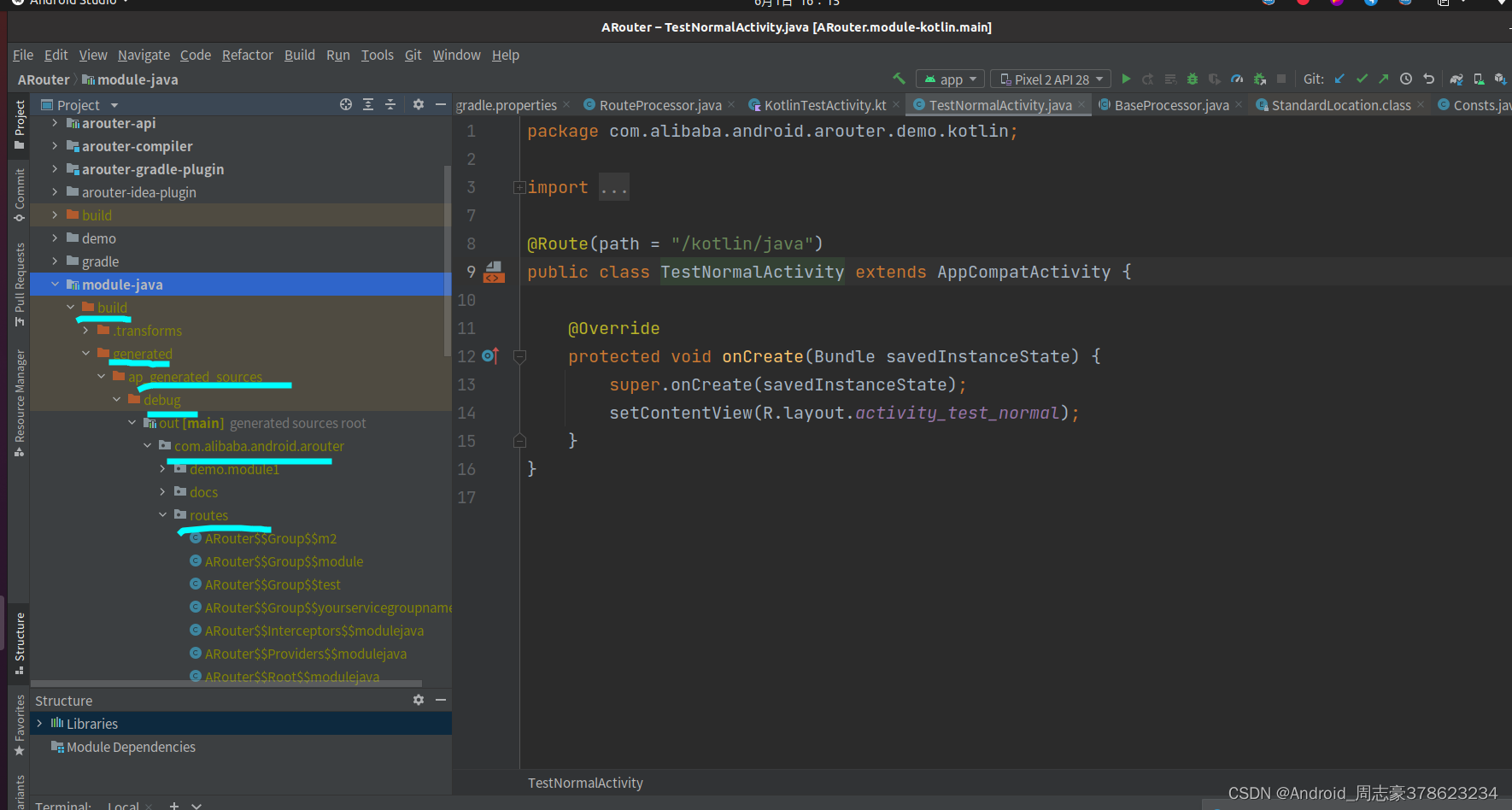Viewport: 1512px width, 810px height.
Task: Push commits with Git green arrow
Action: (x=1384, y=79)
